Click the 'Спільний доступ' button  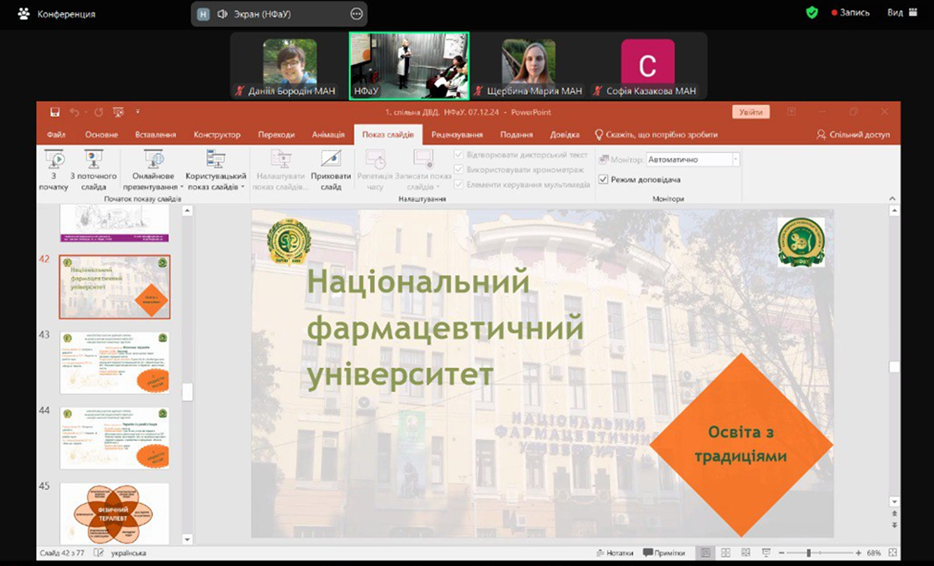tap(853, 135)
